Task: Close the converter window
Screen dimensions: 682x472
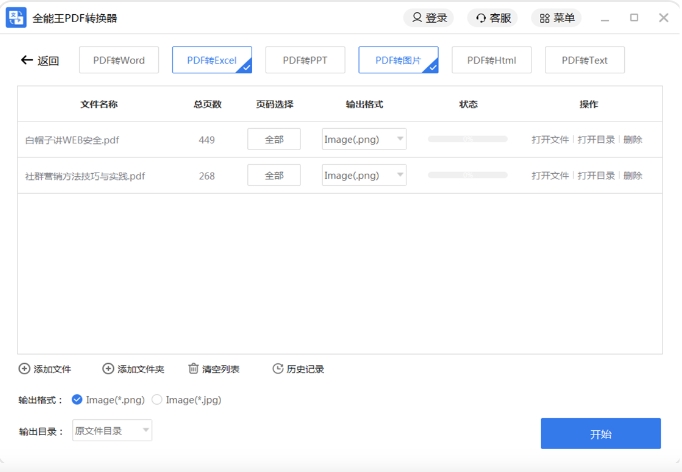Action: pos(664,18)
